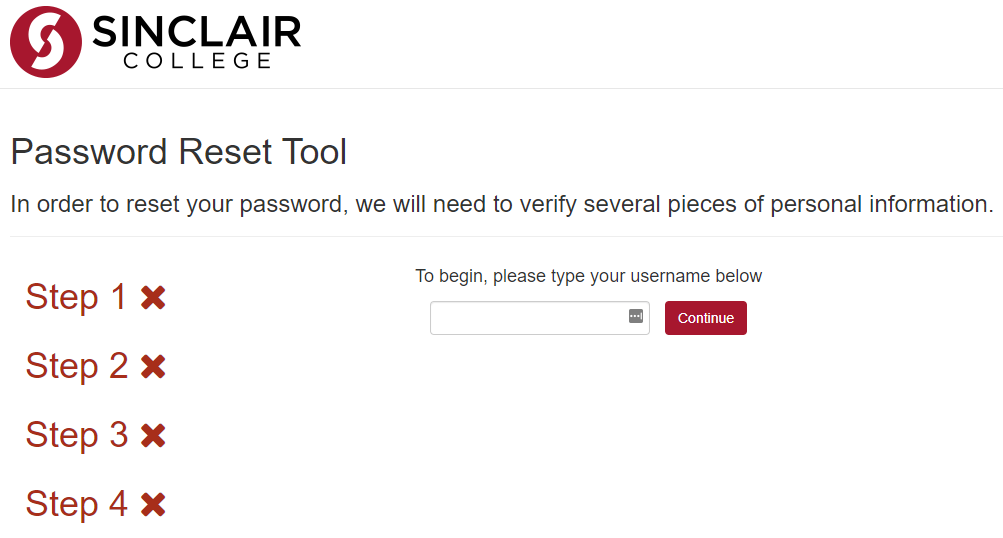Click the divider line below the description
The height and width of the screenshot is (538, 1003).
click(x=501, y=237)
